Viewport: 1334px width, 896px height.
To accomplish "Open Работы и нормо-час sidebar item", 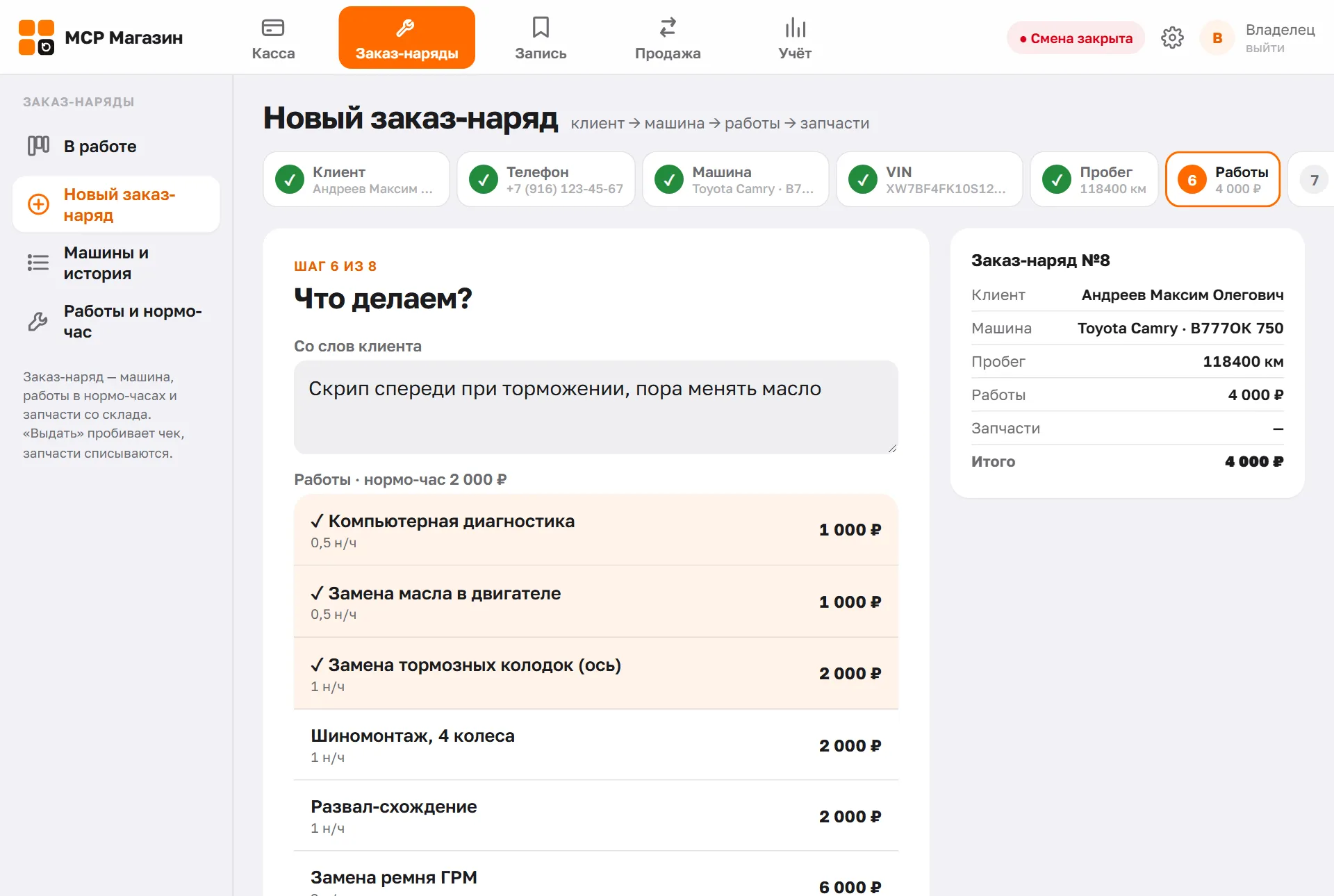I will pyautogui.click(x=116, y=321).
